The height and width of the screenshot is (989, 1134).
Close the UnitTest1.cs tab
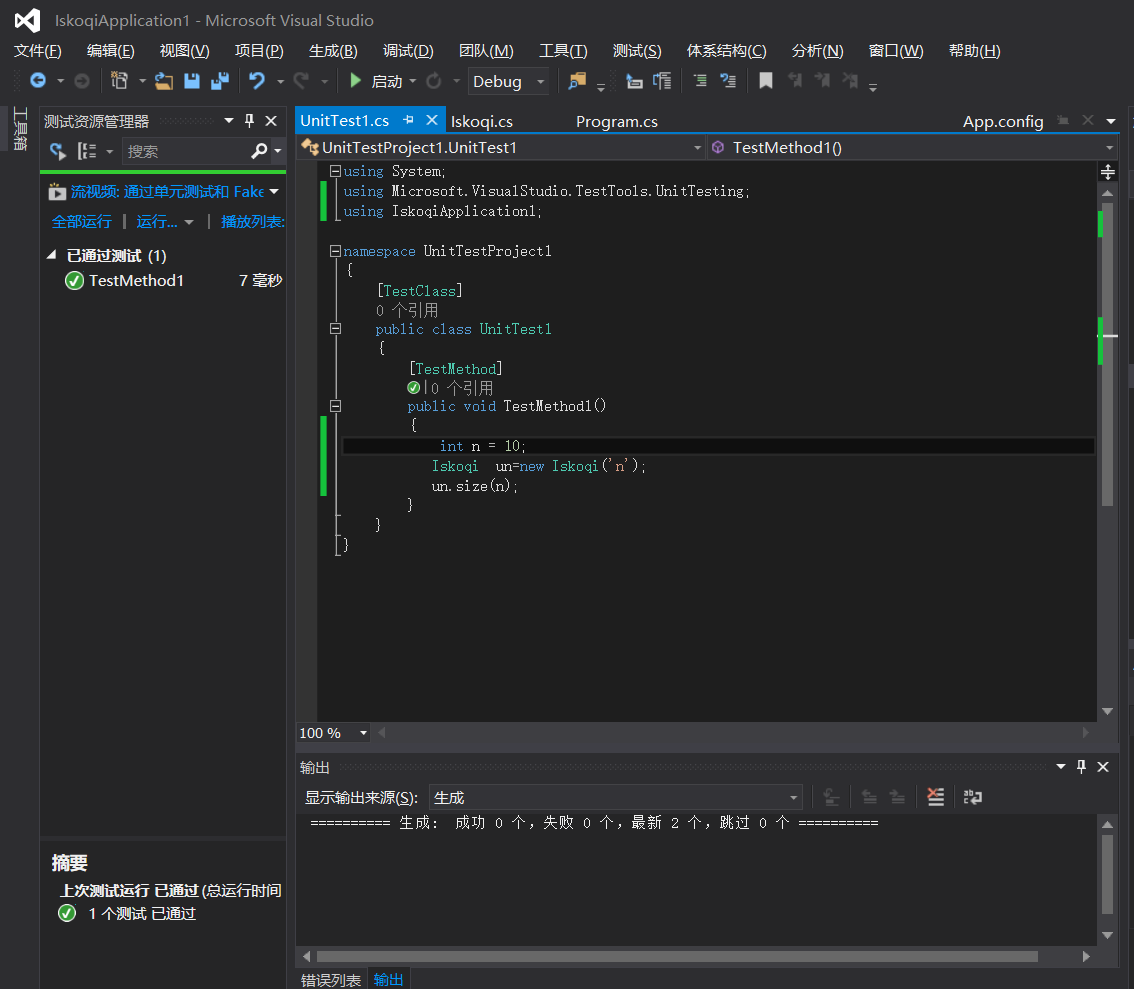click(x=432, y=120)
